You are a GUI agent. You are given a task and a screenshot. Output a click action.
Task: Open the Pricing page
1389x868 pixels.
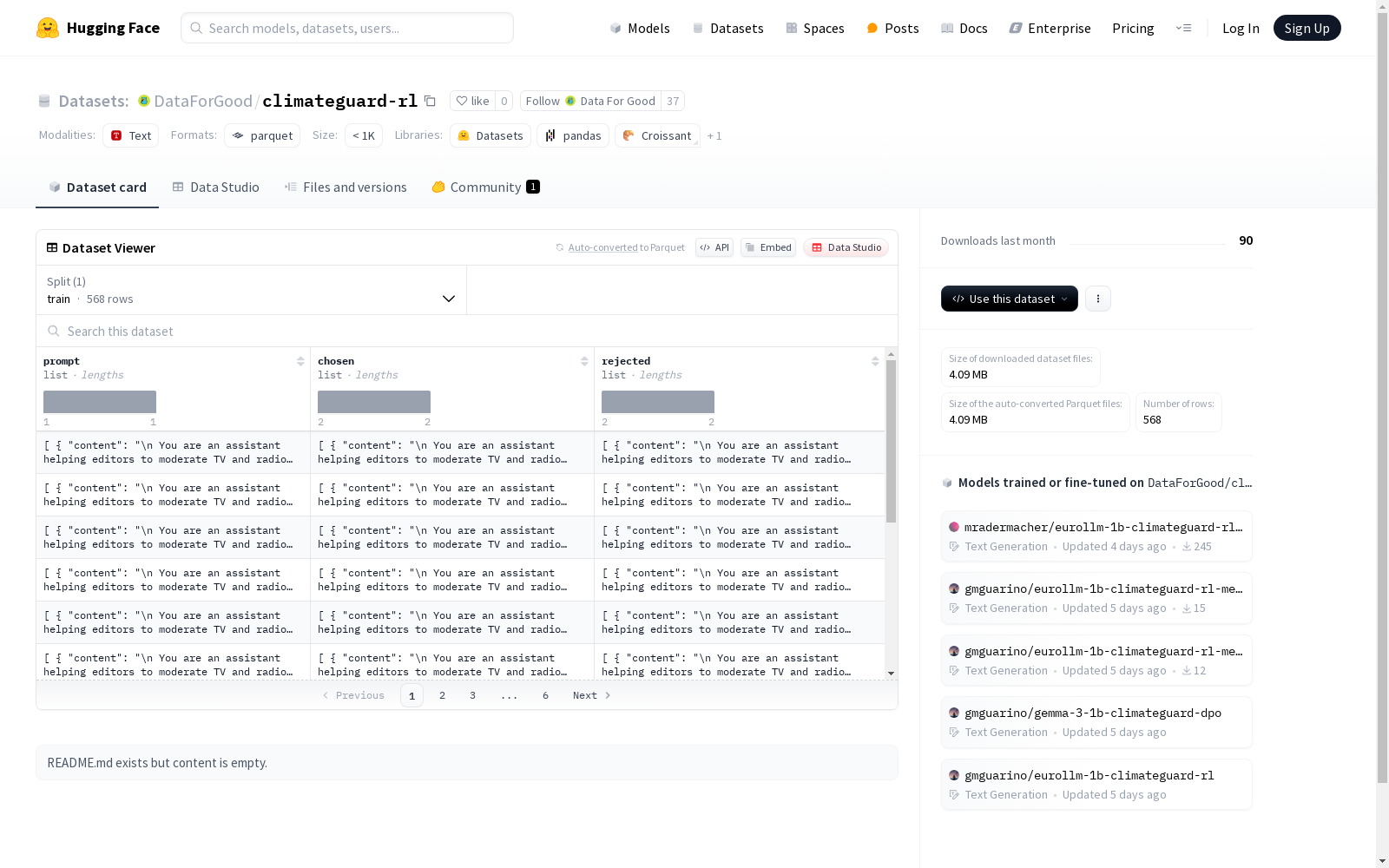1133,28
